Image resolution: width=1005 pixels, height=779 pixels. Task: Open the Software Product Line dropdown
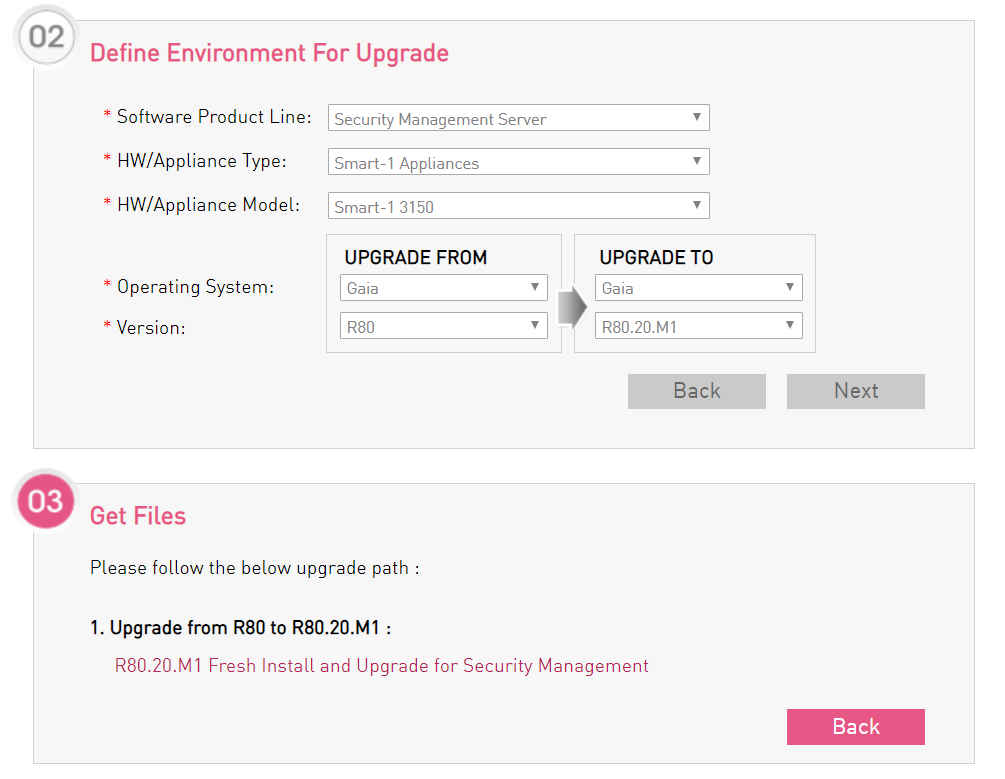click(x=519, y=118)
